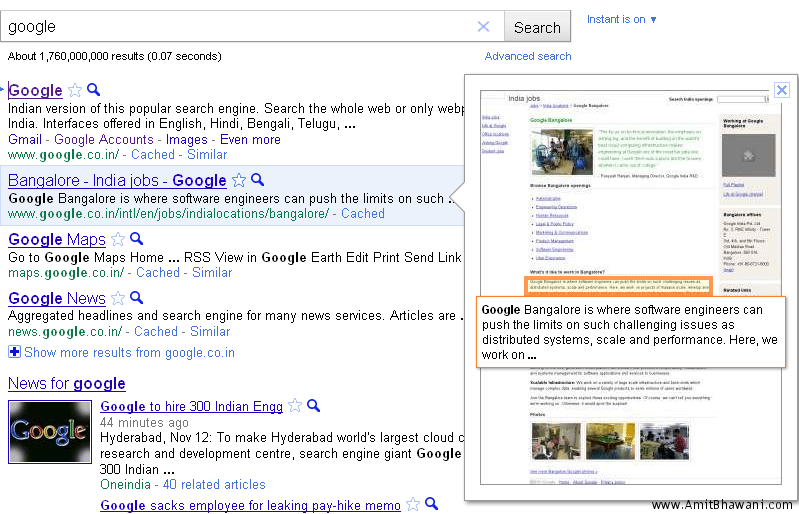This screenshot has width=799, height=514.
Task: Click the Google logo news thumbnail
Action: tap(50, 432)
